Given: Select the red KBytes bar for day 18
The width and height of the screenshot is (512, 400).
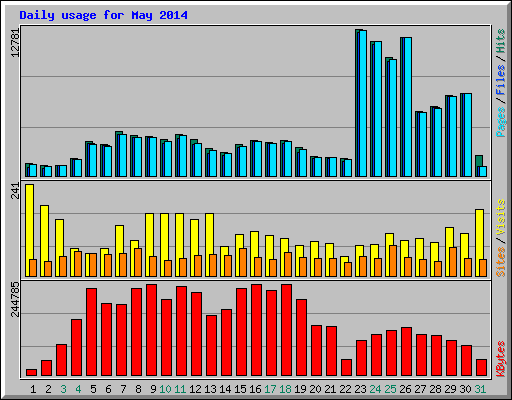Looking at the screenshot, I should [x=286, y=330].
